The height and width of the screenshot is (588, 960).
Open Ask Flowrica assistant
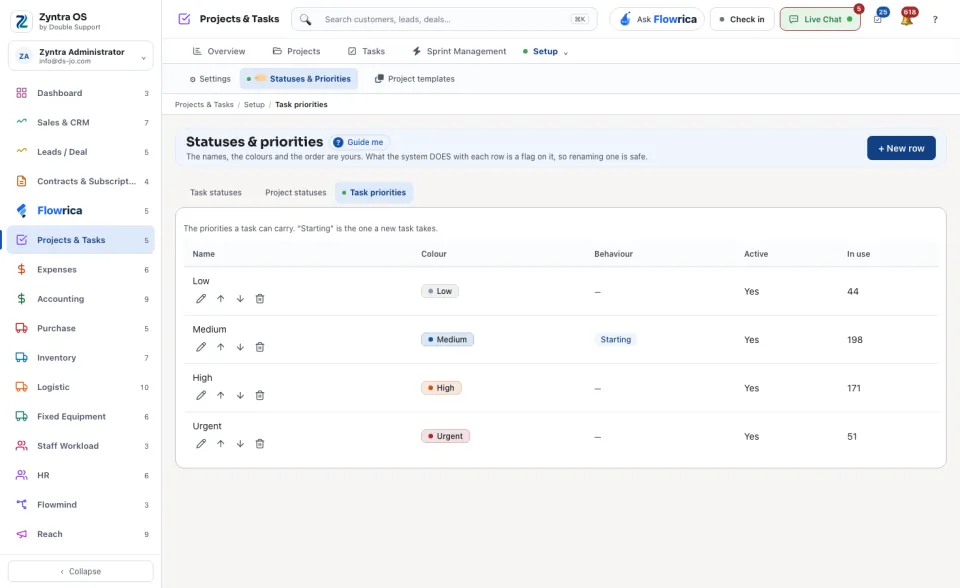[x=658, y=20]
